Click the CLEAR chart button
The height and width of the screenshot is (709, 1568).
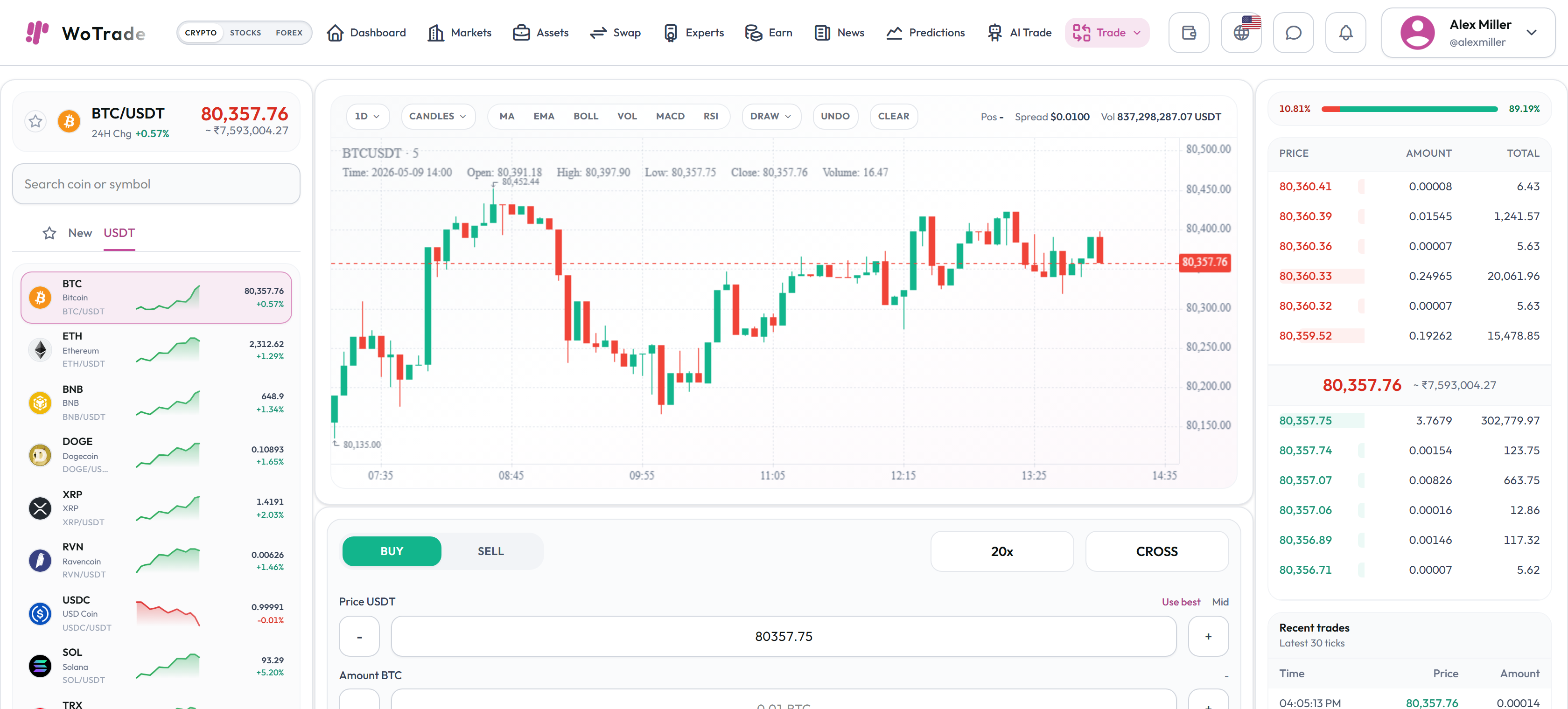894,116
